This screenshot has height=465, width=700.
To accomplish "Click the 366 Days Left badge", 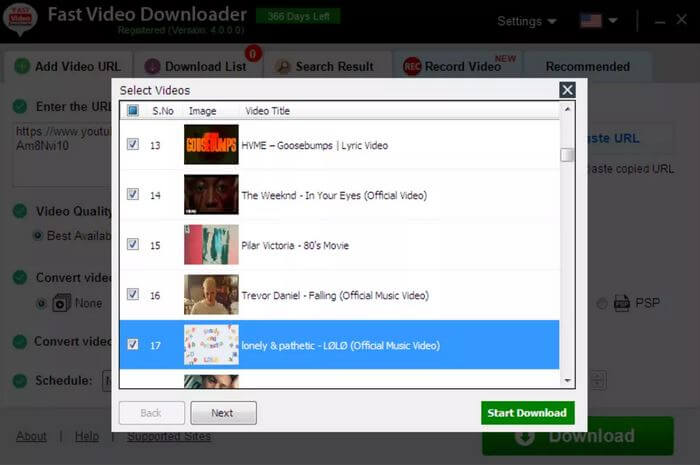I will click(298, 17).
